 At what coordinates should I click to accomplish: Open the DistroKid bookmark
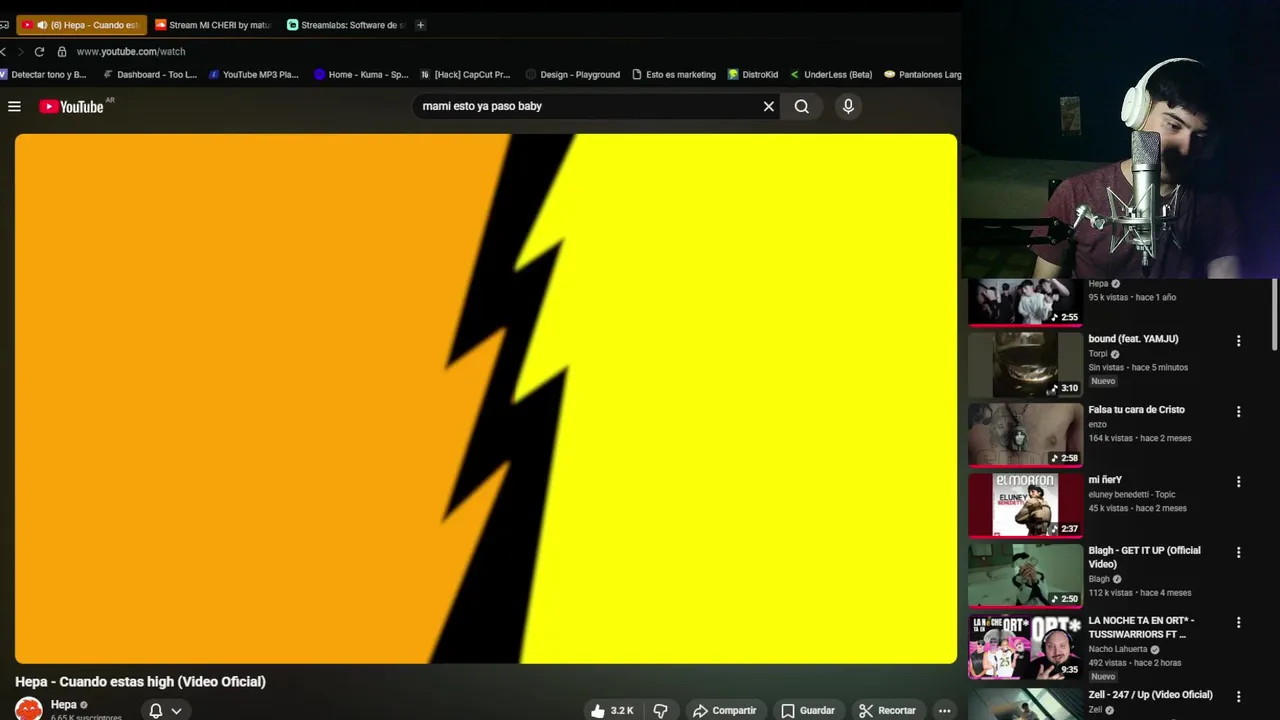(753, 74)
